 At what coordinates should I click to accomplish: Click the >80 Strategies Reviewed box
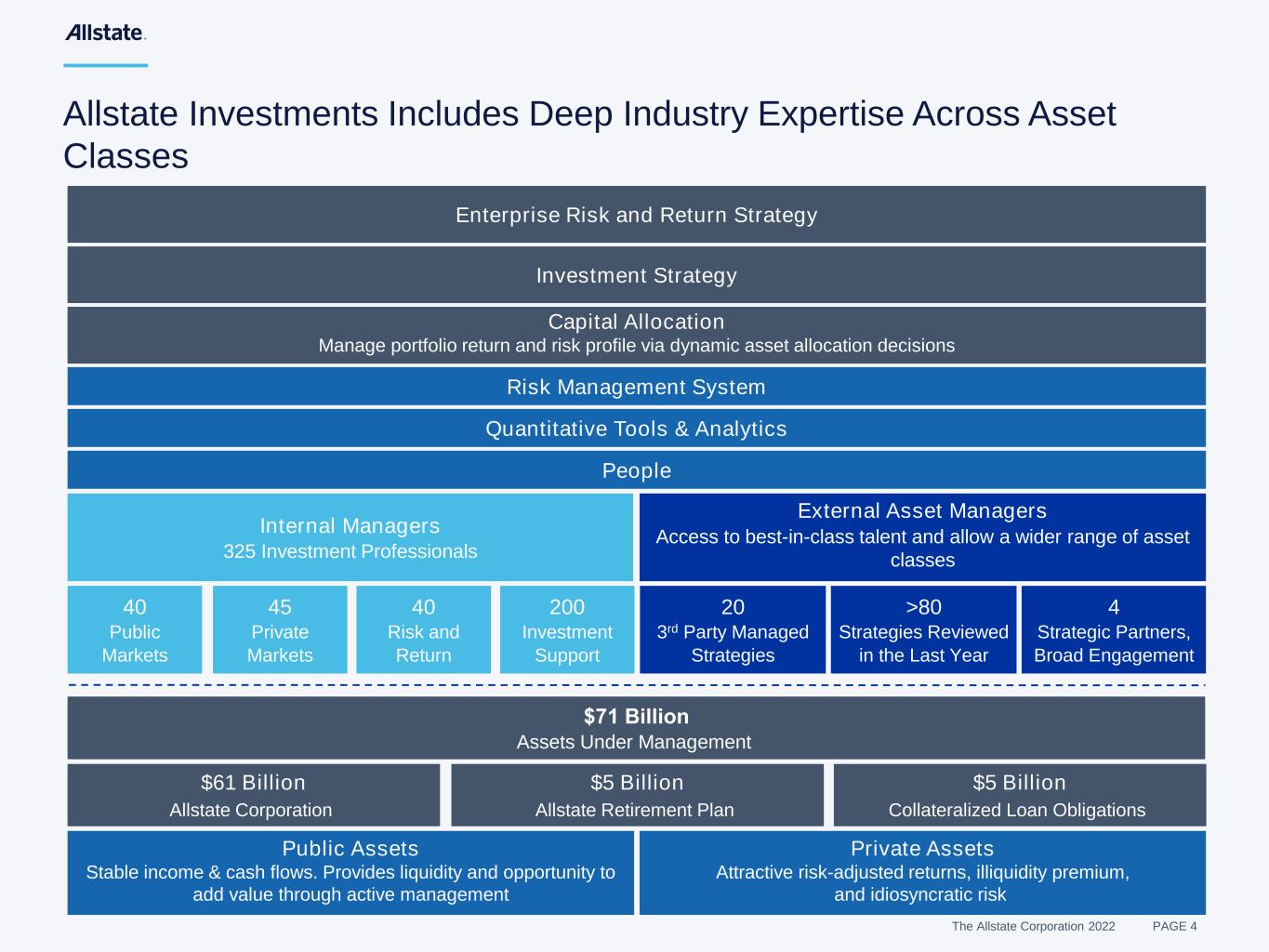pos(923,629)
